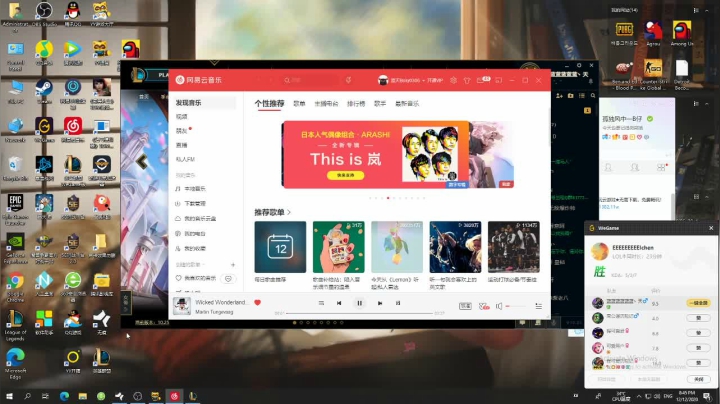Select the 歌单 tab

[x=299, y=104]
